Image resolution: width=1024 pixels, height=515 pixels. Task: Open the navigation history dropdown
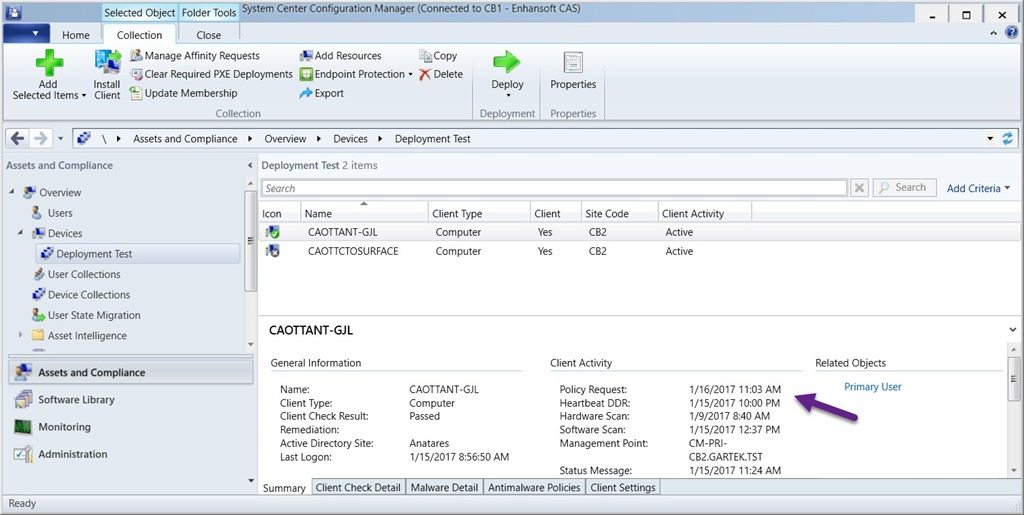[x=60, y=139]
